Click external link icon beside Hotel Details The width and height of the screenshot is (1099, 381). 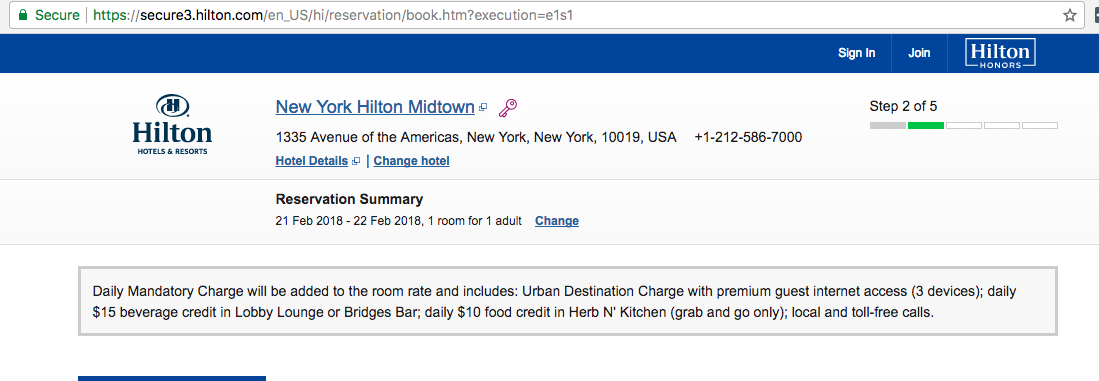pyautogui.click(x=356, y=161)
